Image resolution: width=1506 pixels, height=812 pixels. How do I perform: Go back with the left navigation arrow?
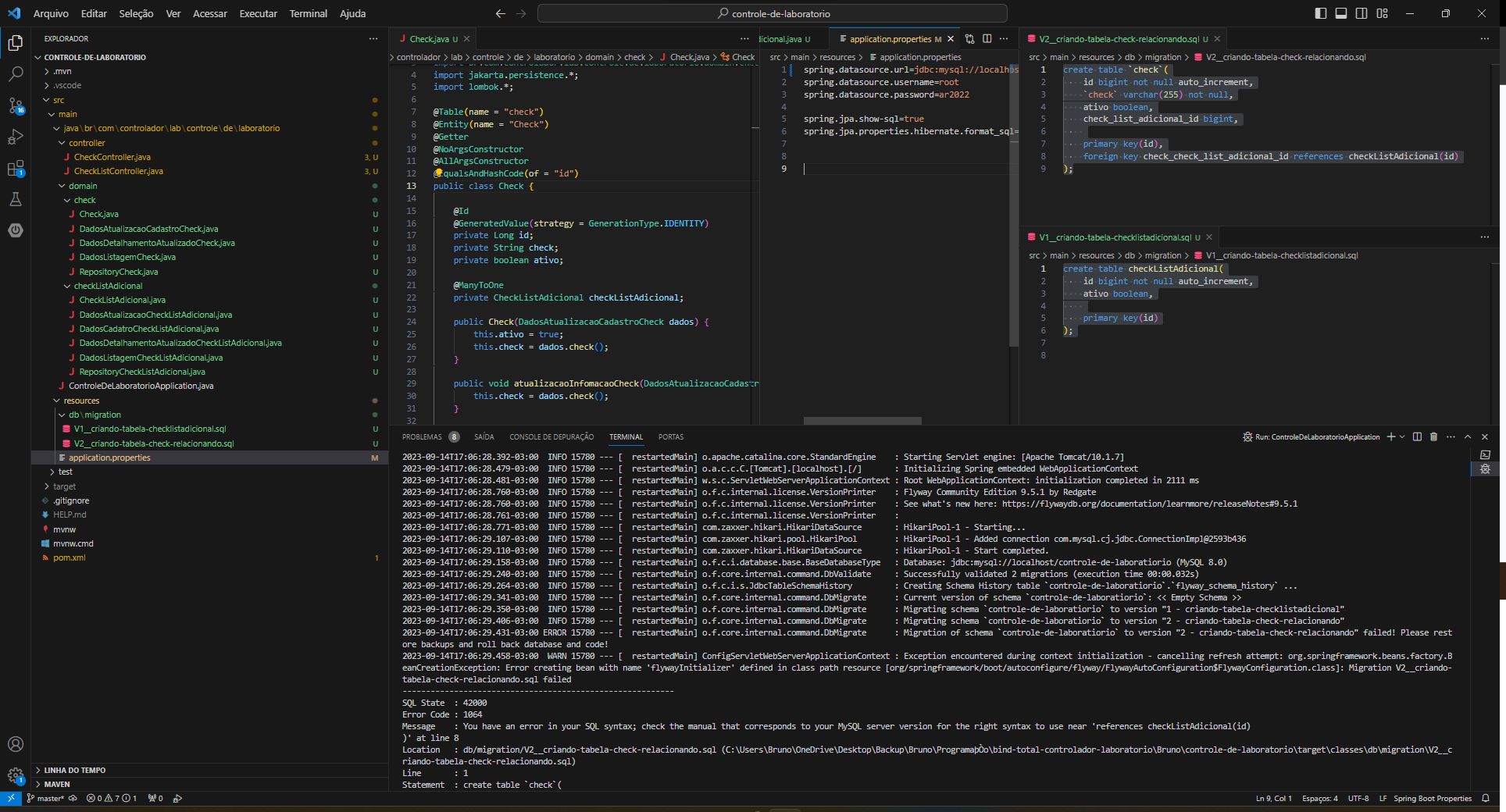tap(501, 13)
